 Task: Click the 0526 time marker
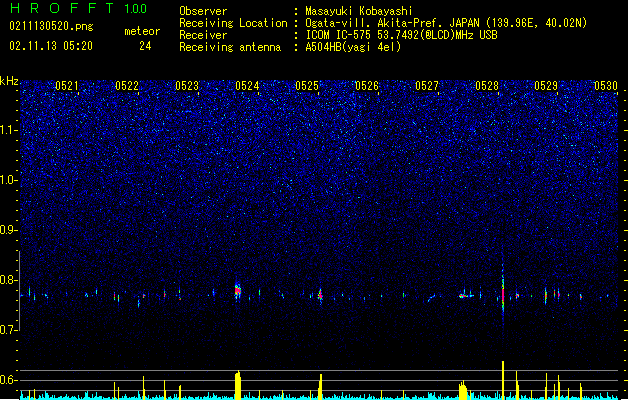click(x=367, y=86)
